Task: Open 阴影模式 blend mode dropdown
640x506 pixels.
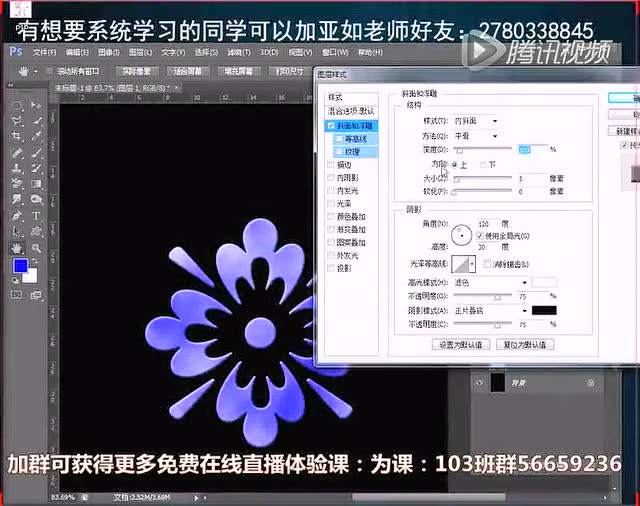Action: [491, 311]
